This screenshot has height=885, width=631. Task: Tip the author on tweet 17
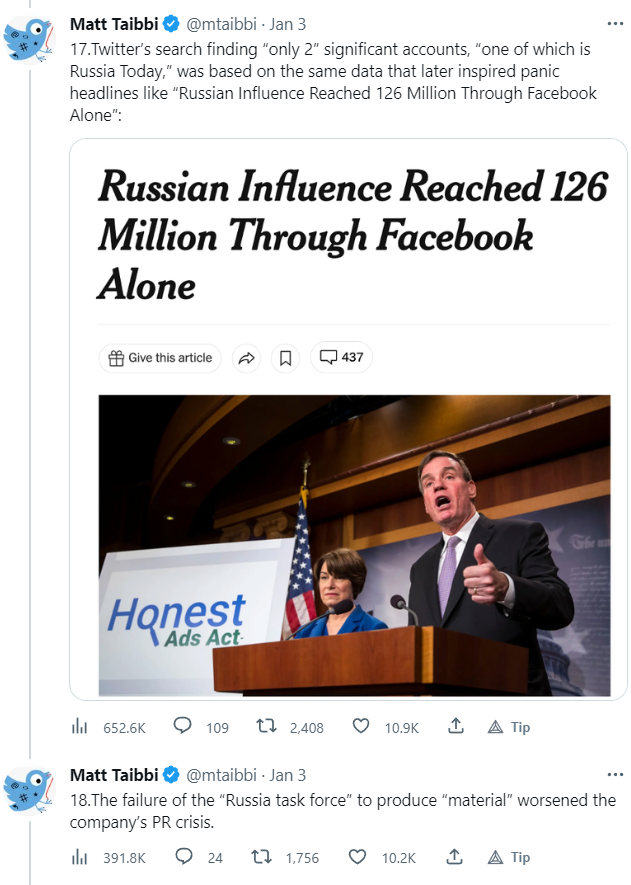[x=509, y=727]
